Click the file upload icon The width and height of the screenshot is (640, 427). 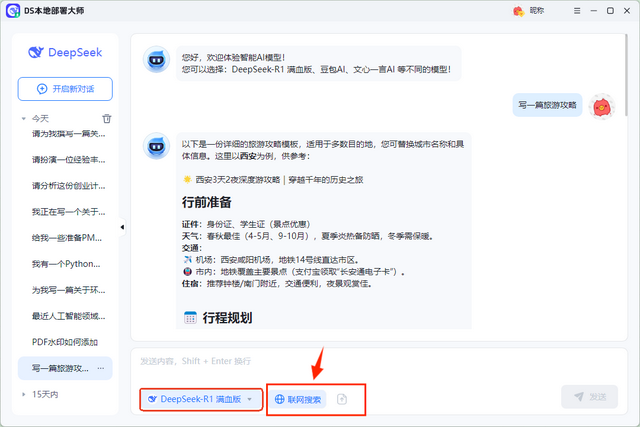pyautogui.click(x=342, y=399)
